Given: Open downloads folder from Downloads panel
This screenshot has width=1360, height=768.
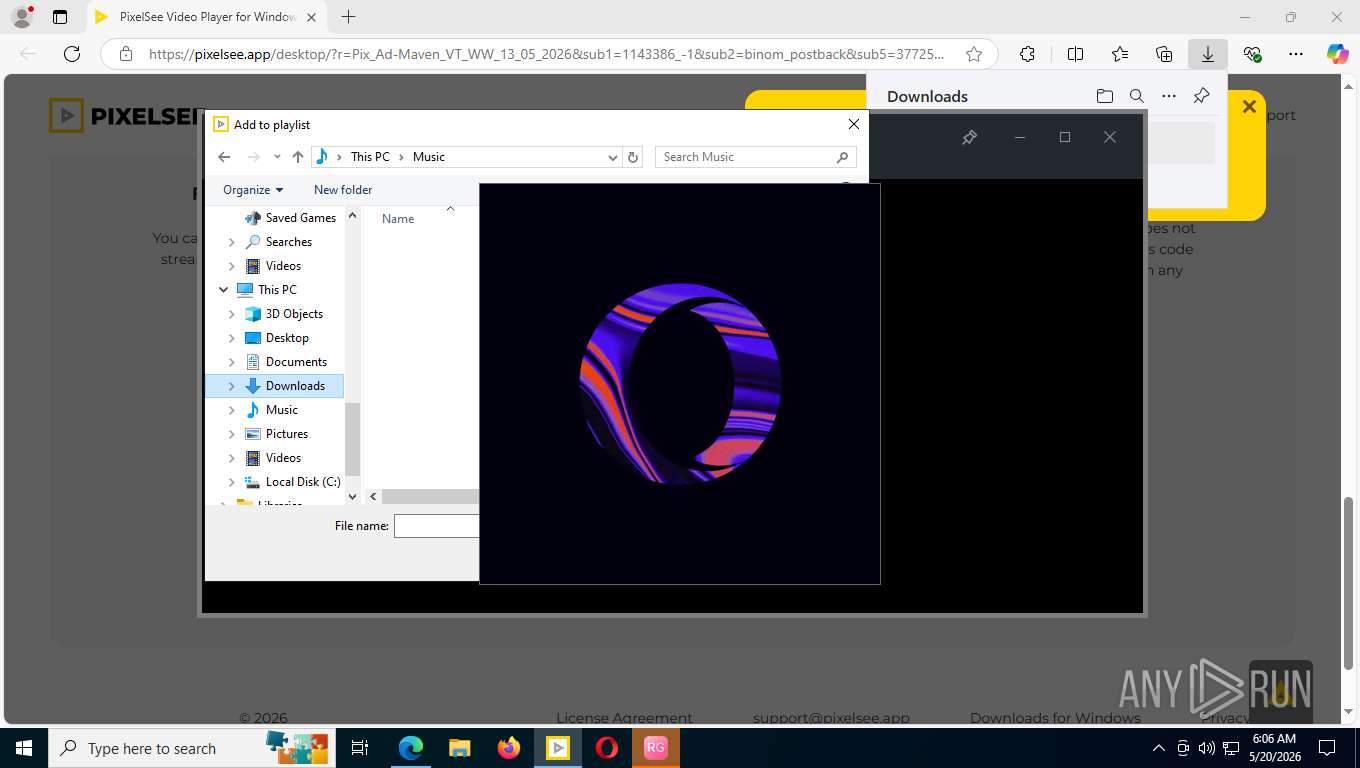Looking at the screenshot, I should pos(1104,96).
